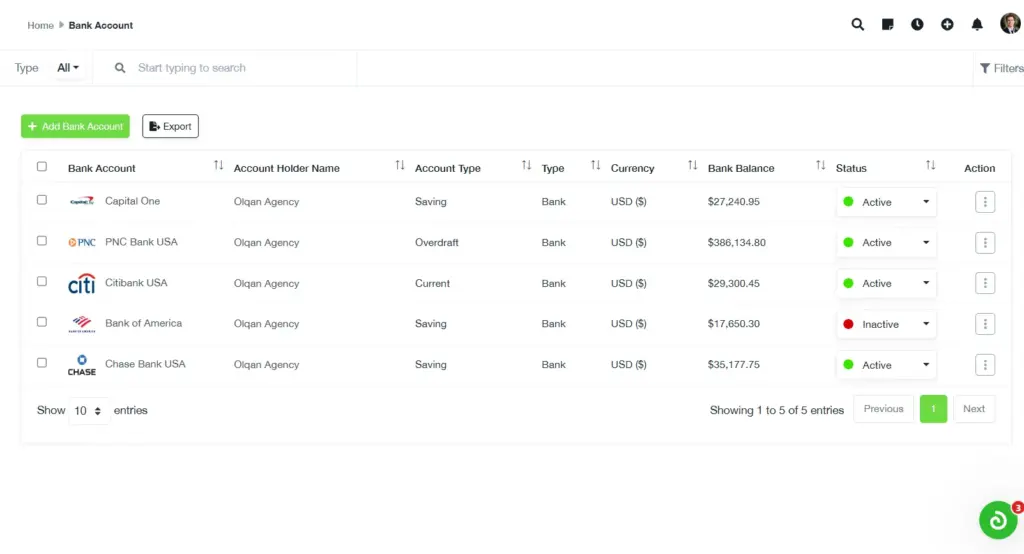Click Overdraft account type cell
This screenshot has height=554, width=1024.
tap(437, 242)
